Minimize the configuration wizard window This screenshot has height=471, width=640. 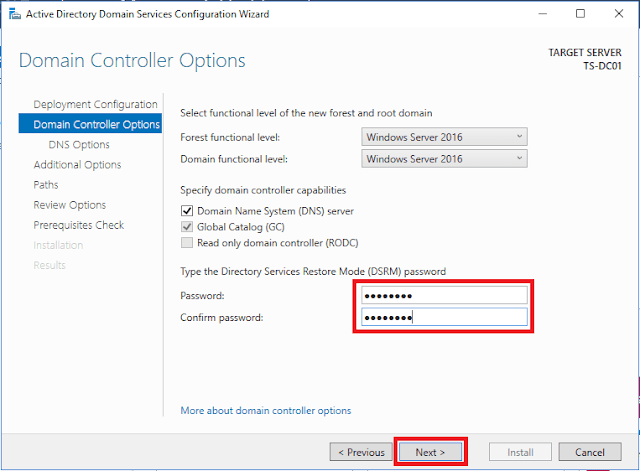click(x=542, y=14)
